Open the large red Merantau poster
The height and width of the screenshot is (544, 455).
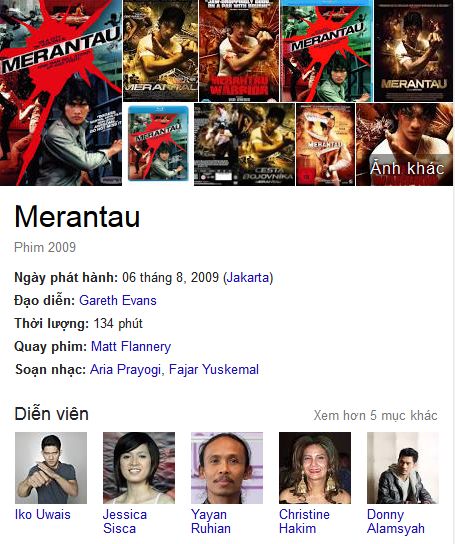tap(61, 93)
